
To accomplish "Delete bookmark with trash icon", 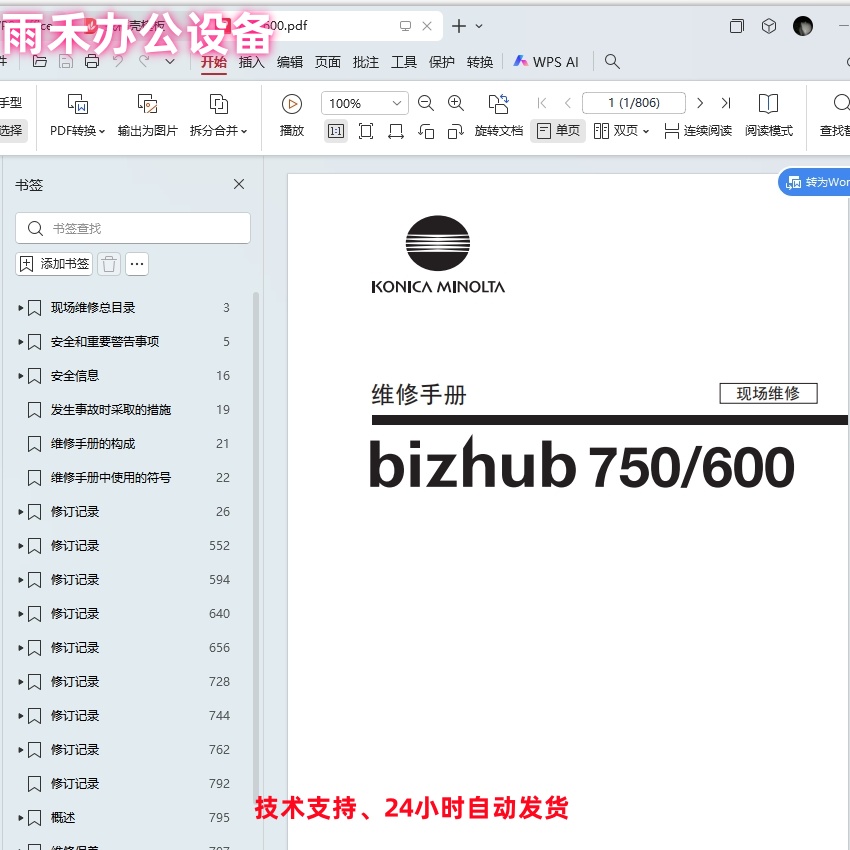I will 109,264.
